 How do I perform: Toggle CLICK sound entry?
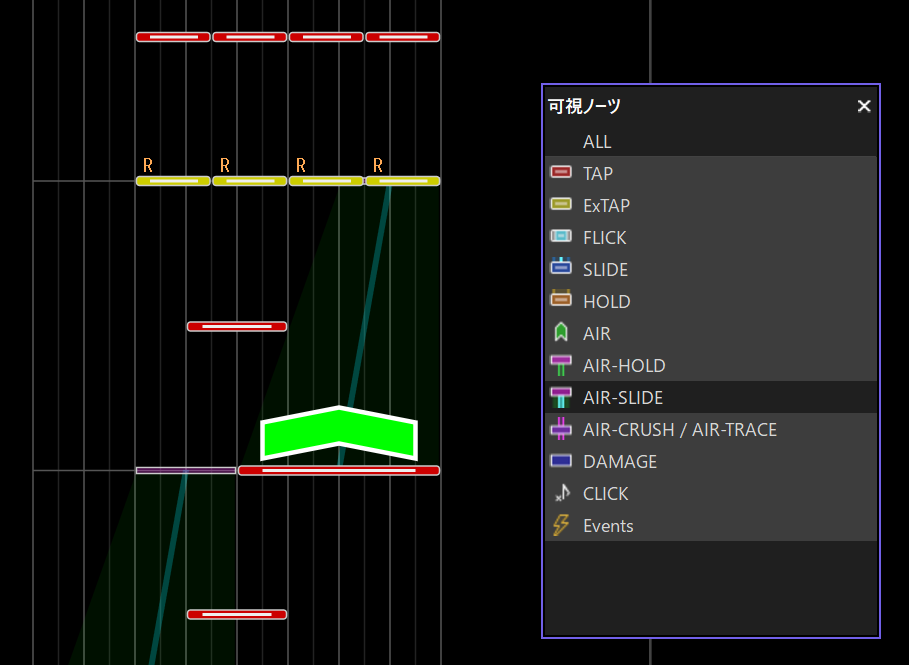pos(711,493)
